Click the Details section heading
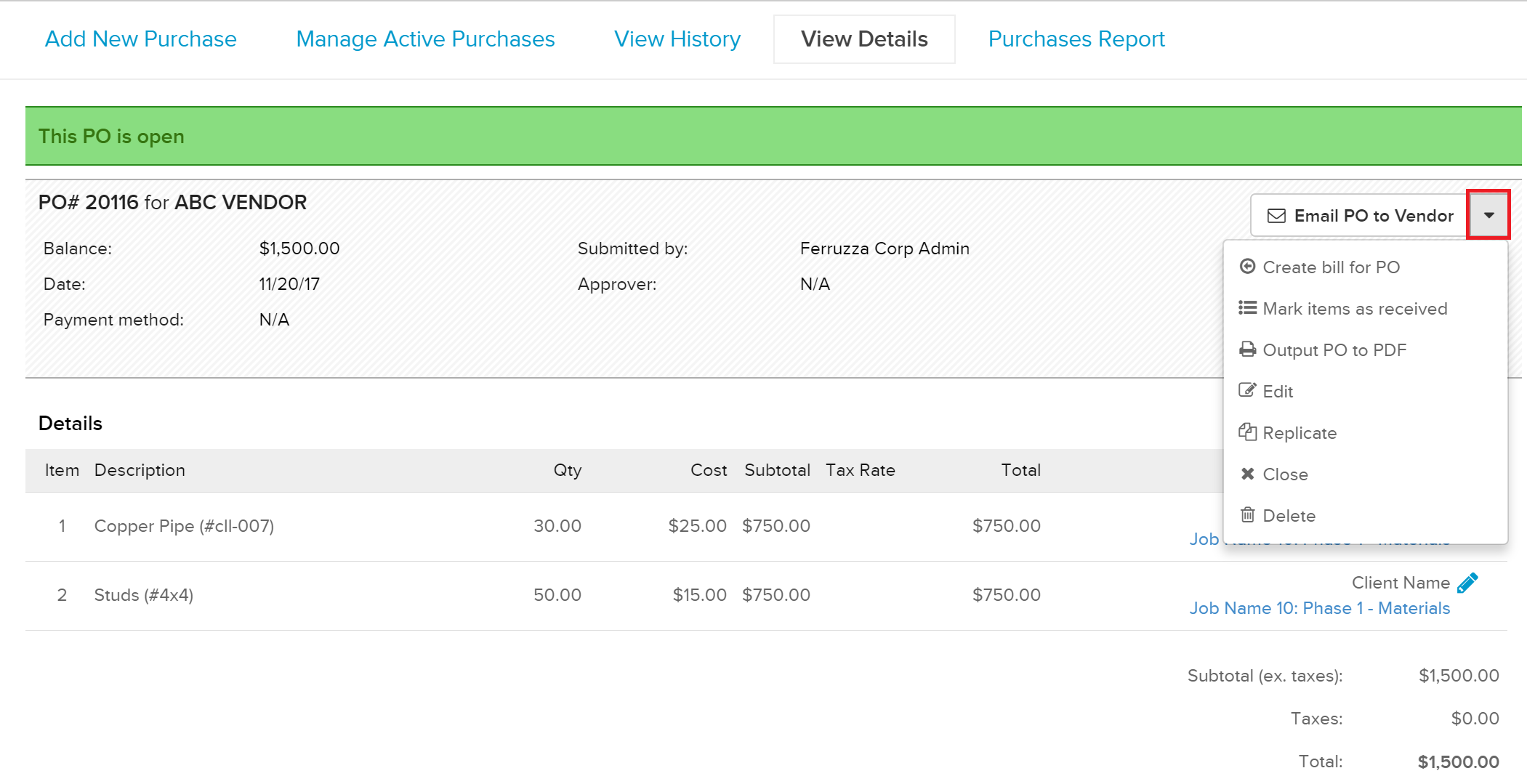This screenshot has height=784, width=1527. point(70,424)
